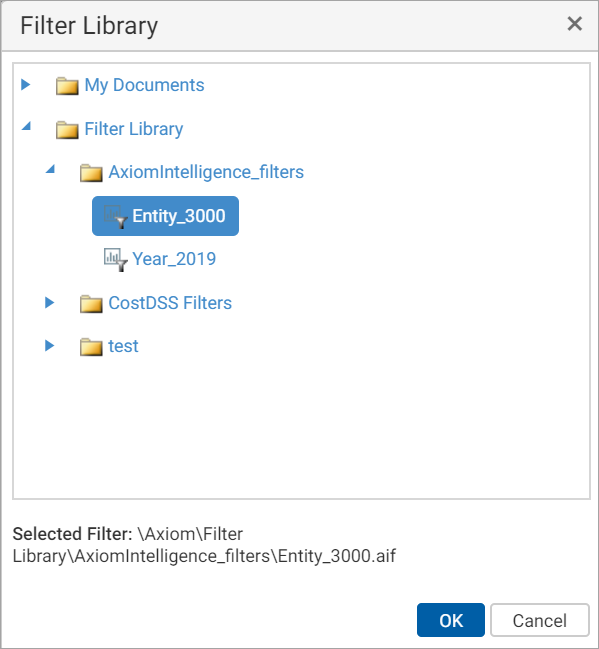This screenshot has width=599, height=649.
Task: Click the Year_2019 filter icon
Action: [x=115, y=260]
